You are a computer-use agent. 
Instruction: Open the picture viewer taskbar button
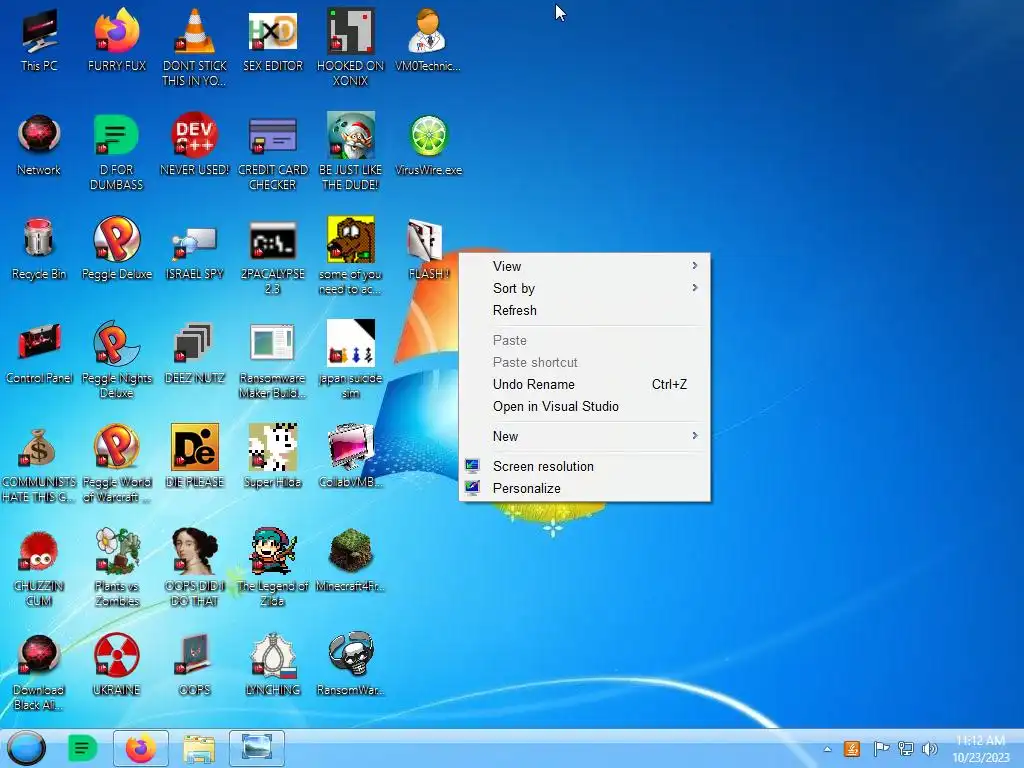(x=257, y=748)
